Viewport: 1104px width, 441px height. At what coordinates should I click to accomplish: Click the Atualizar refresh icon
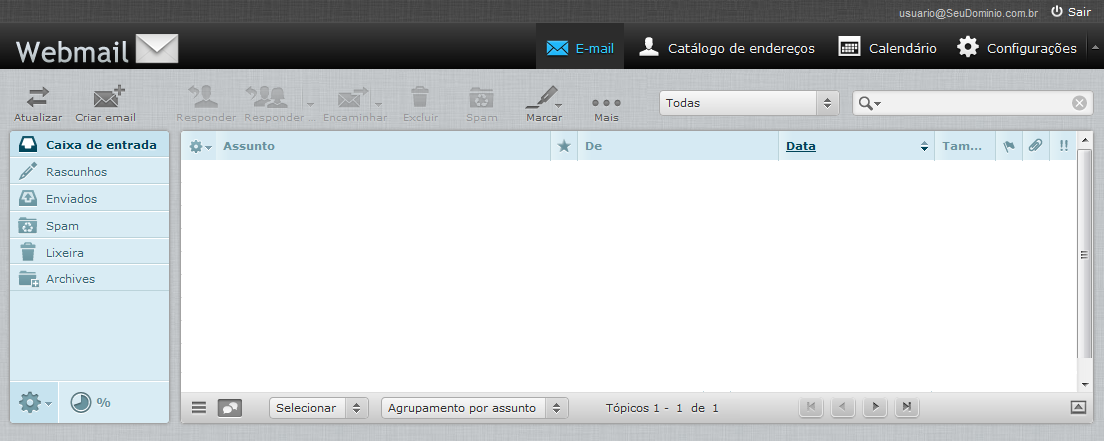[37, 98]
